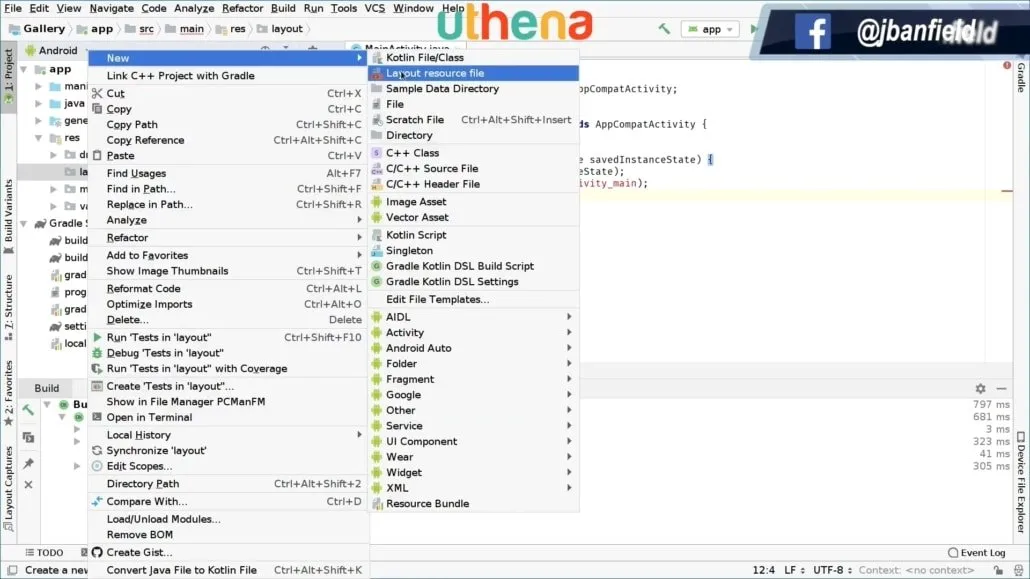
Task: Click the Make Project hammer icon in toolbar
Action: pos(664,28)
